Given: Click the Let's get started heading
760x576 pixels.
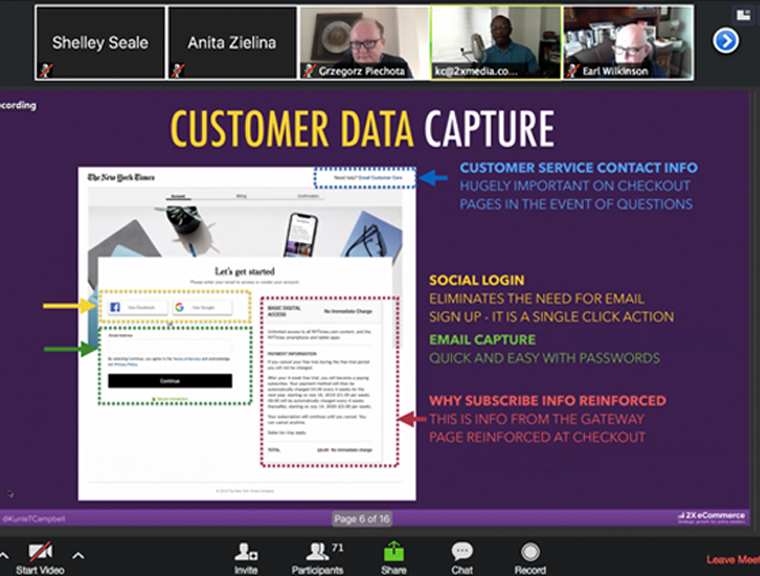Looking at the screenshot, I should [245, 272].
